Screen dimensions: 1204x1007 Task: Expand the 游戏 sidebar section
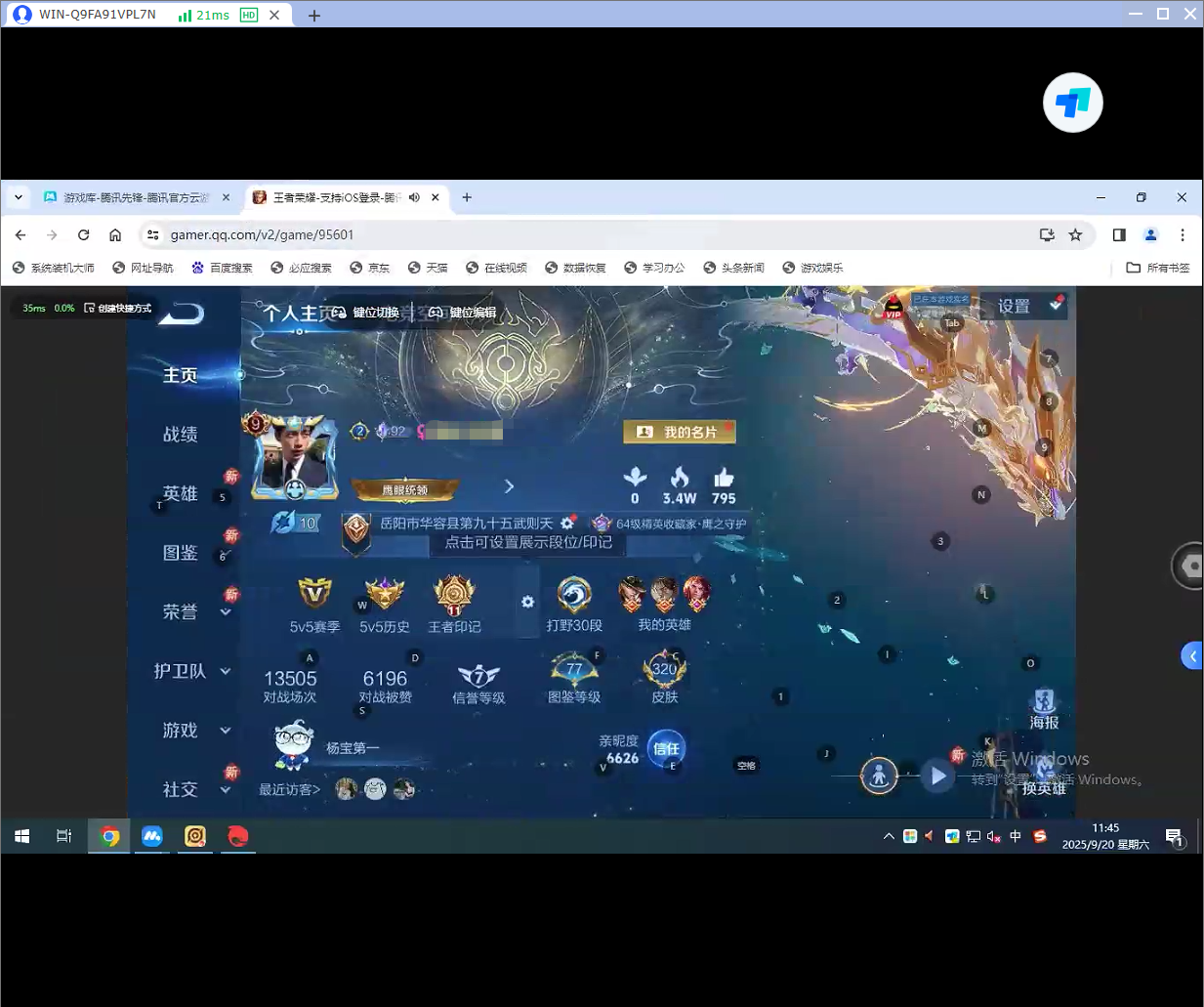pyautogui.click(x=226, y=731)
